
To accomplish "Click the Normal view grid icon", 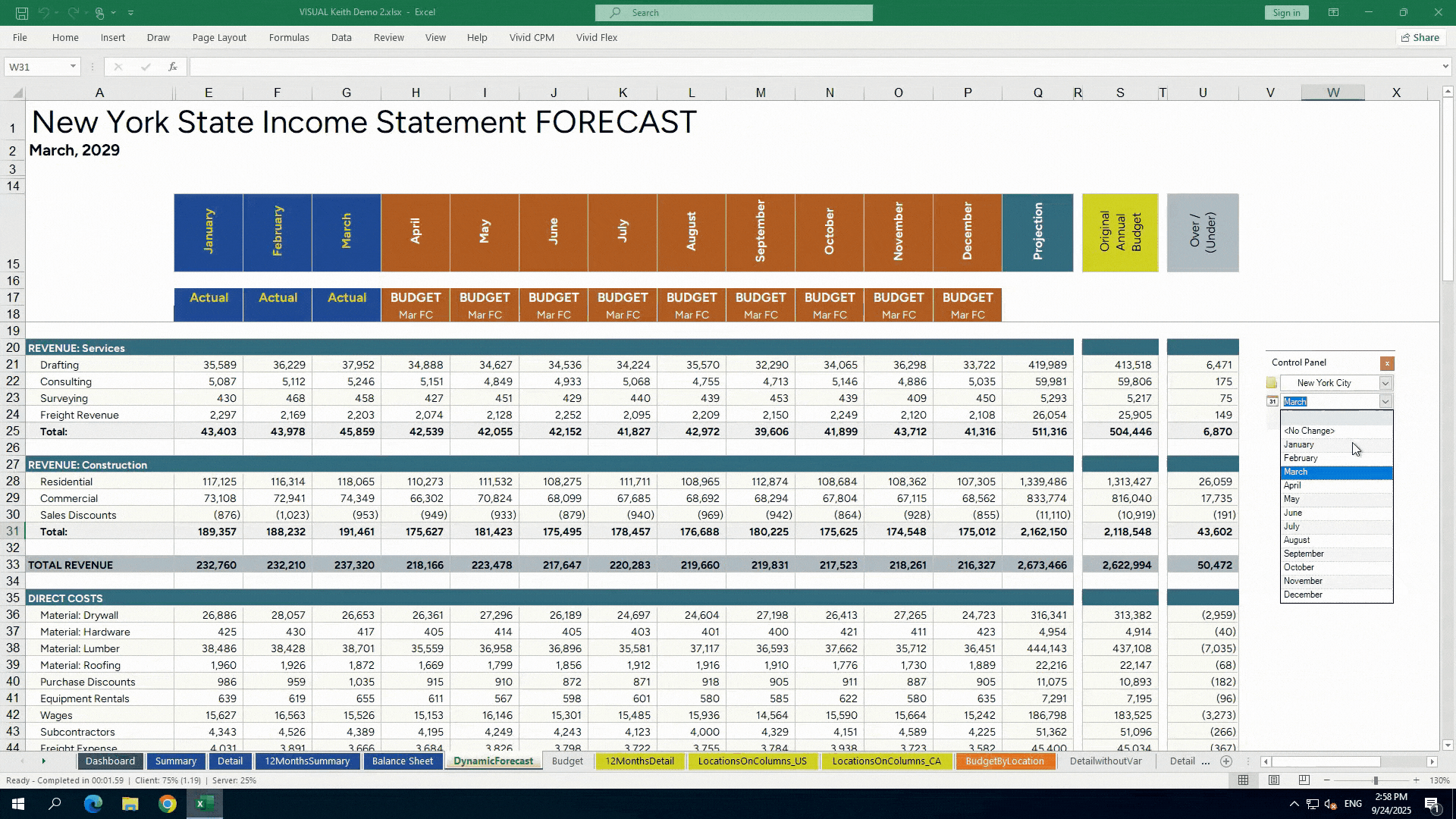I will pos(1244,780).
